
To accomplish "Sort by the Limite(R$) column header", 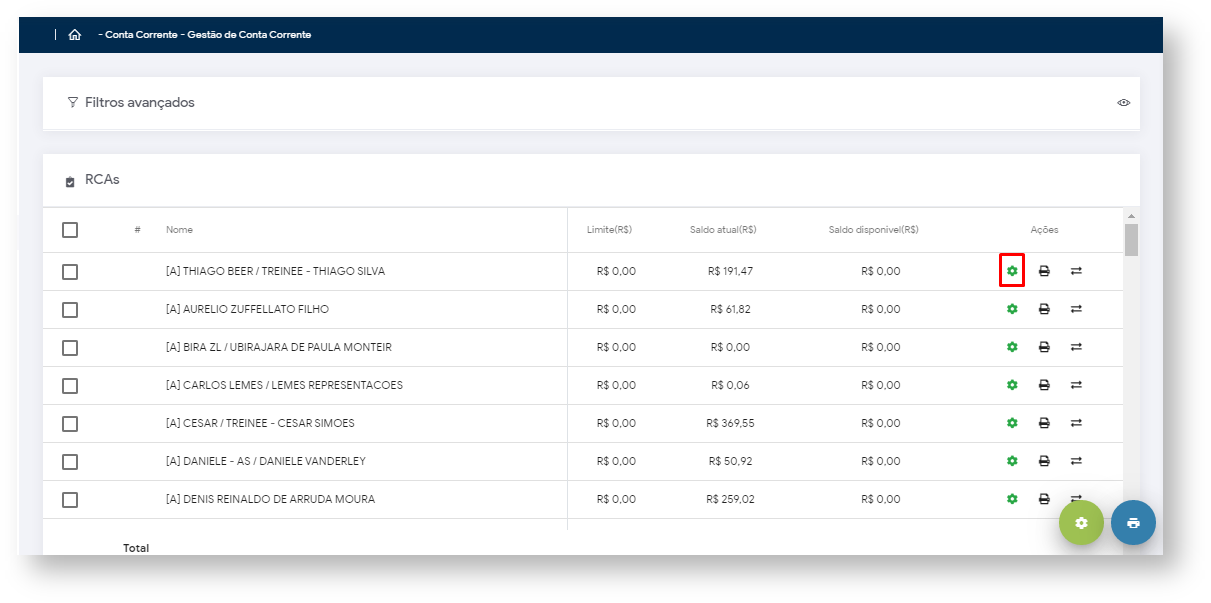I will pyautogui.click(x=609, y=230).
